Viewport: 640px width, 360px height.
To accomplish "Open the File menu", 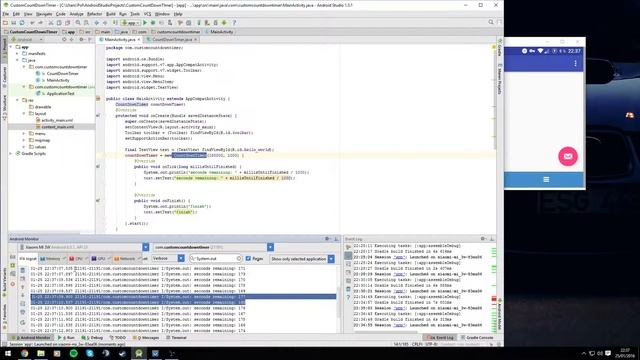I will (x=6, y=14).
